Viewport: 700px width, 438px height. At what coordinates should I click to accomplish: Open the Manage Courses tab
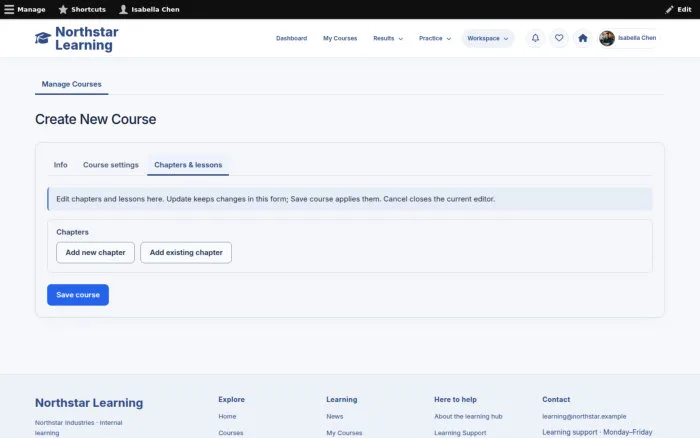click(x=71, y=84)
